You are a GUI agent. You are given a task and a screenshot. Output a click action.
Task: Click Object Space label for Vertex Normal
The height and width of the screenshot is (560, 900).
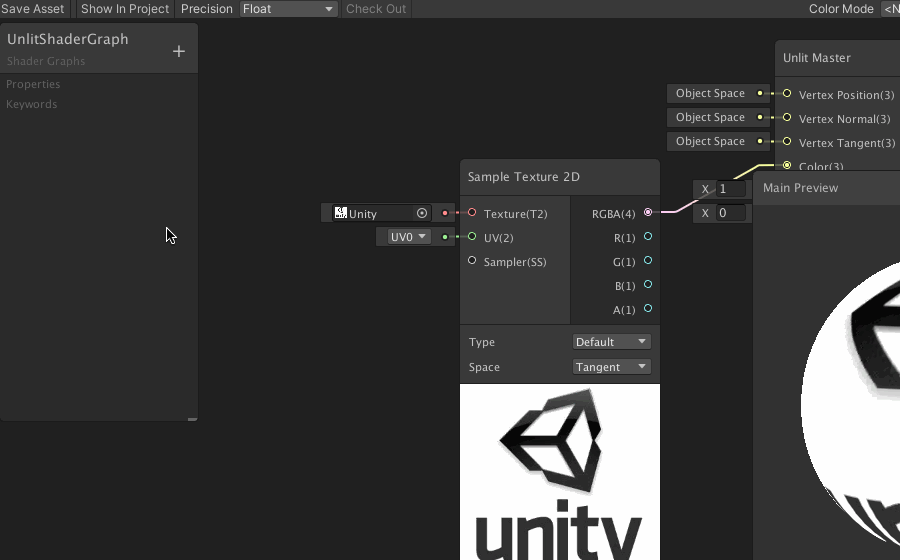click(710, 117)
